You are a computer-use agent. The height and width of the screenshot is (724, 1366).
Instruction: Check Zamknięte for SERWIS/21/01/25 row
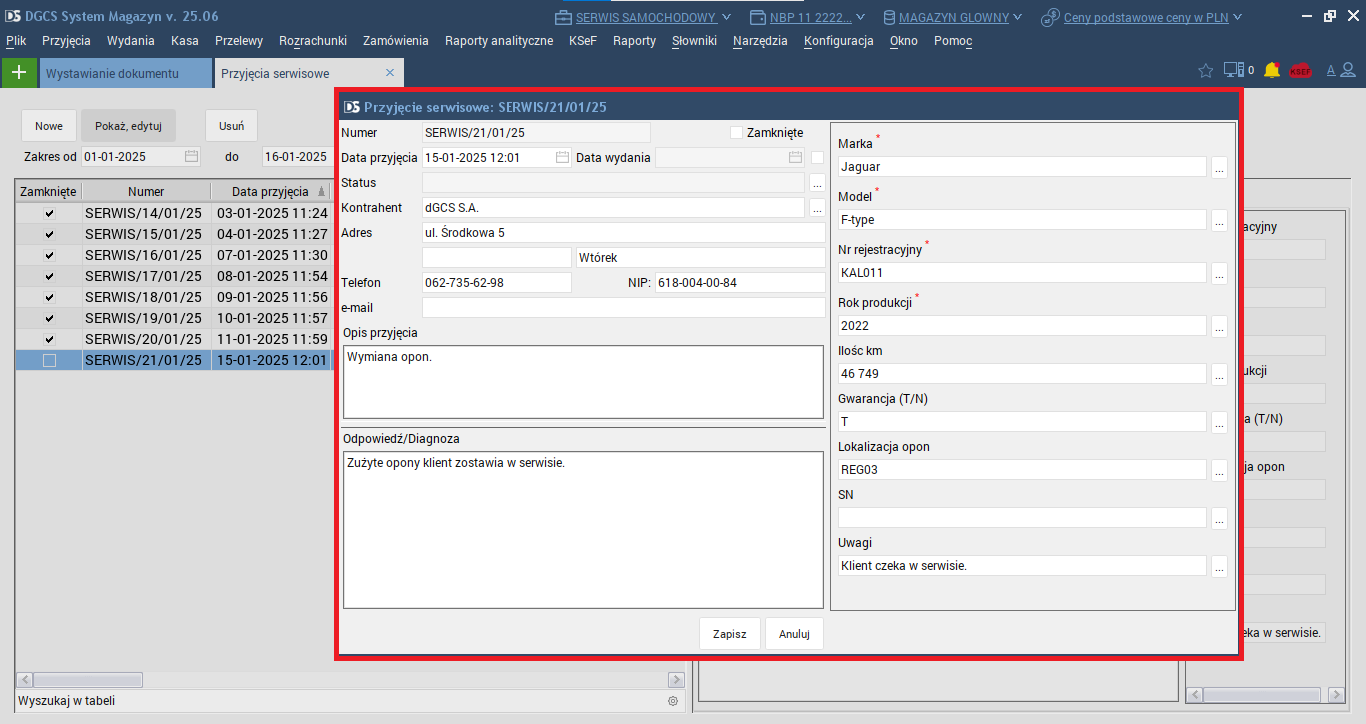click(x=49, y=360)
